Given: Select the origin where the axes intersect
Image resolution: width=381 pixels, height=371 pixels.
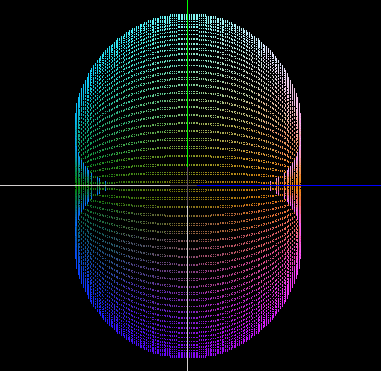Looking at the screenshot, I should coord(187,185).
